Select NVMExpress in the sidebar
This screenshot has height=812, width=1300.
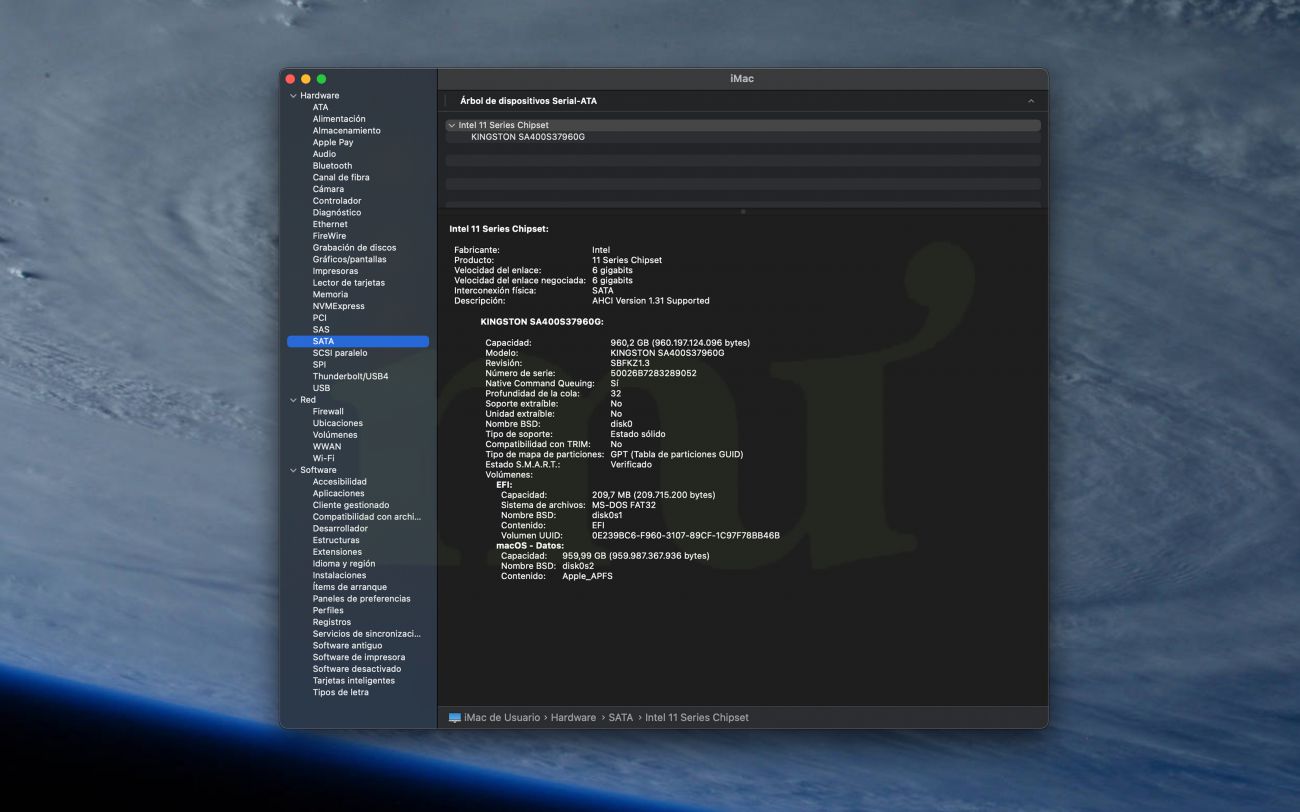click(x=338, y=306)
